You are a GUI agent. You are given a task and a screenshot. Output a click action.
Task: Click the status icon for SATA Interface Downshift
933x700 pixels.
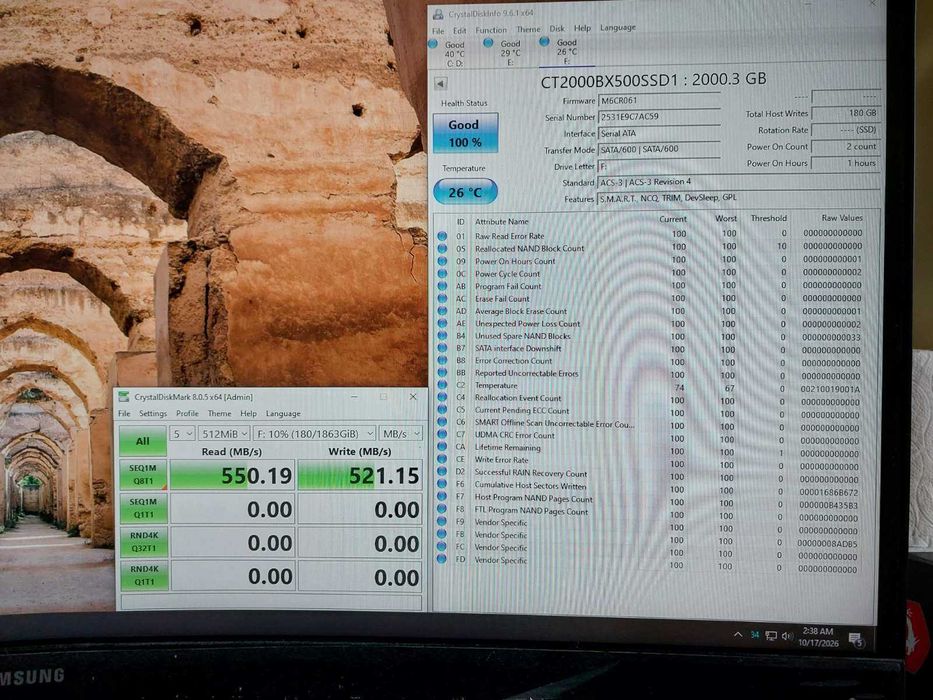tap(442, 348)
